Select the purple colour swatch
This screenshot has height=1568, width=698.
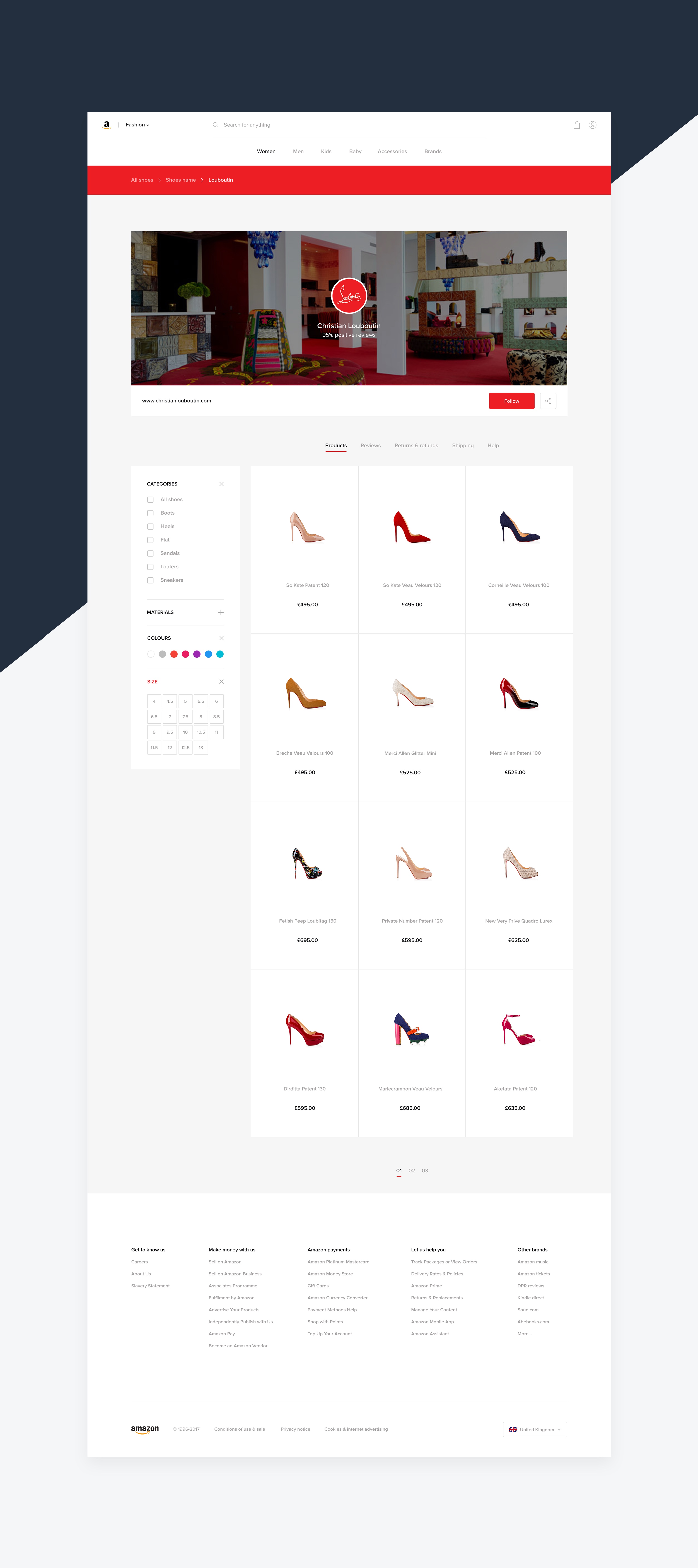coord(197,654)
